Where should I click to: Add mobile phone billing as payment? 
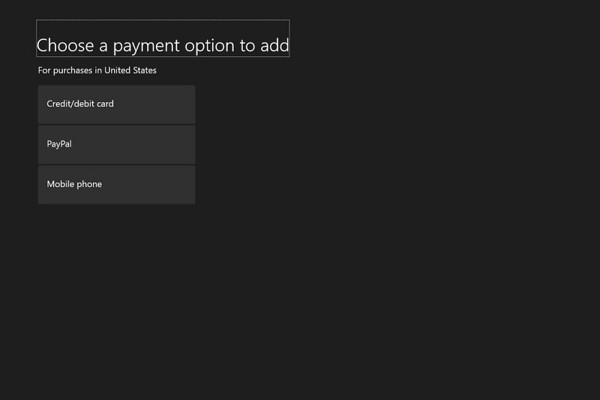click(x=116, y=185)
